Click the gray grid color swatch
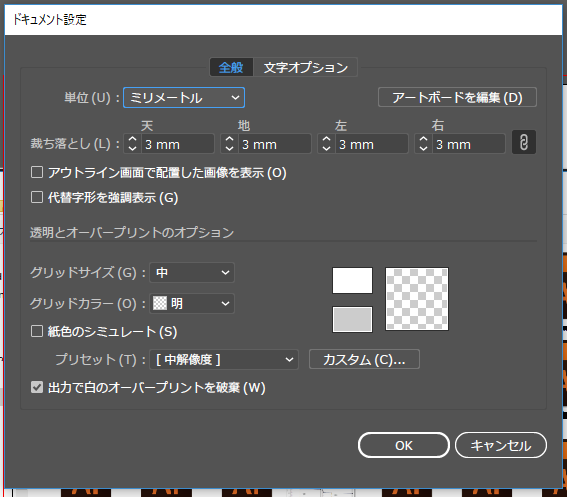The width and height of the screenshot is (567, 497). click(x=352, y=319)
